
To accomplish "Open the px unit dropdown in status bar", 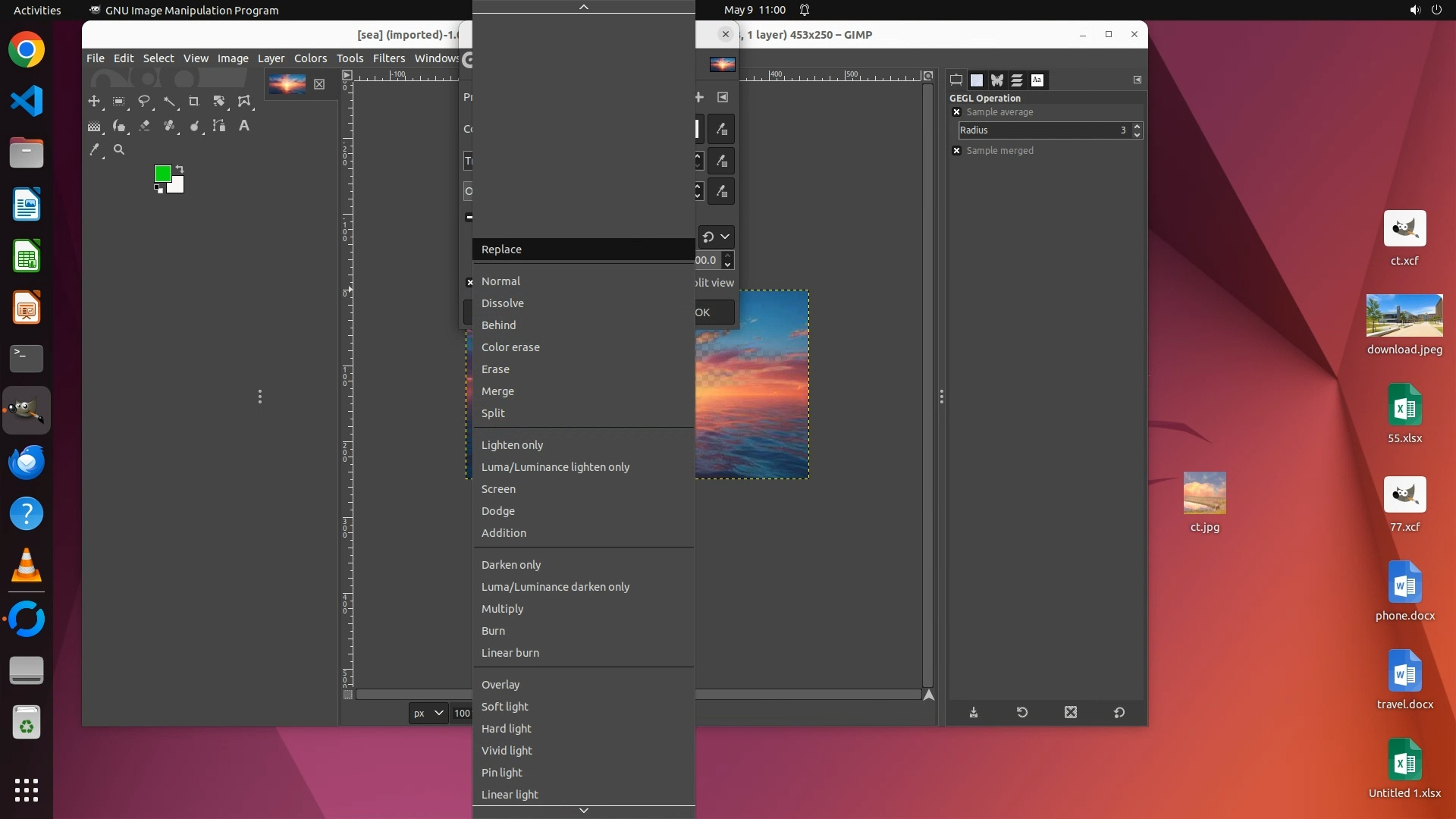I will click(428, 713).
